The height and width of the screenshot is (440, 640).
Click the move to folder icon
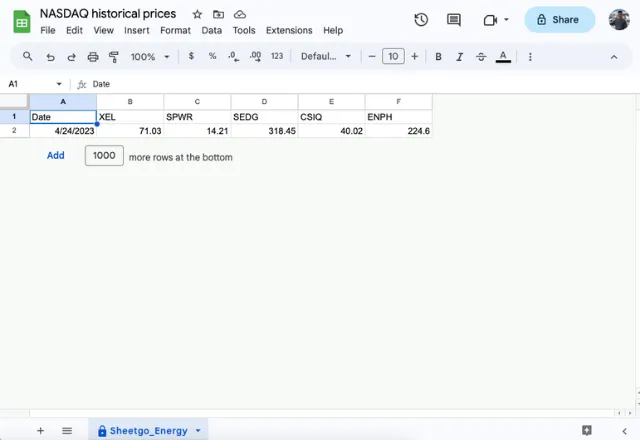(x=218, y=15)
